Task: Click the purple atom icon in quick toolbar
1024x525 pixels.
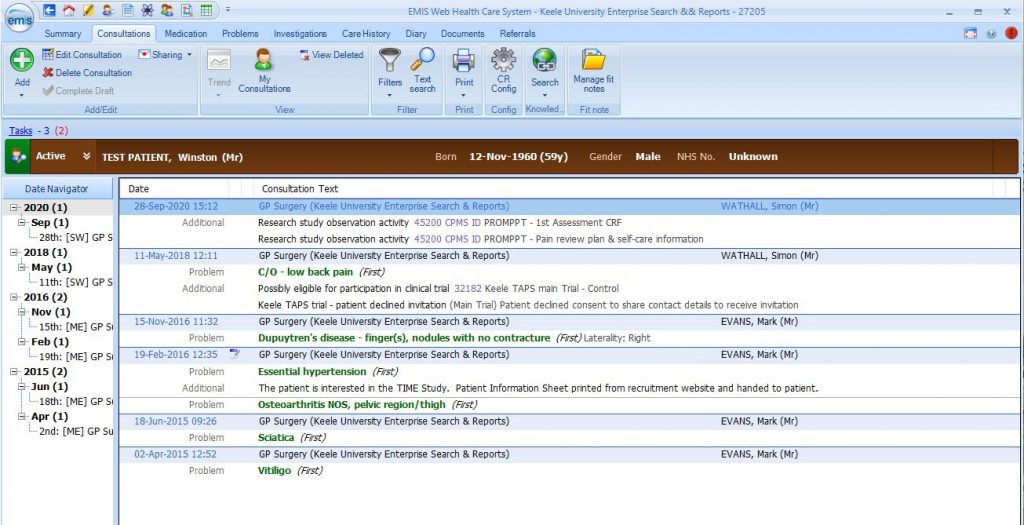Action: point(147,10)
